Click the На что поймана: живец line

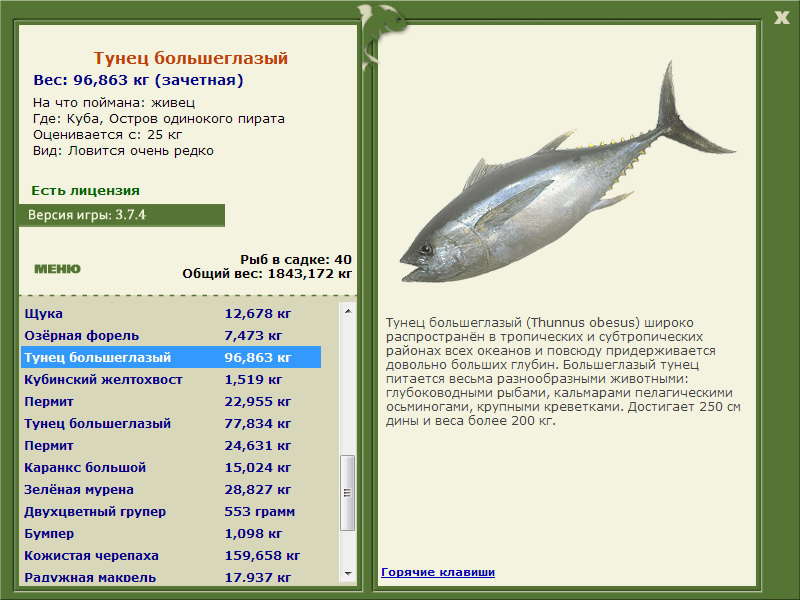[114, 103]
